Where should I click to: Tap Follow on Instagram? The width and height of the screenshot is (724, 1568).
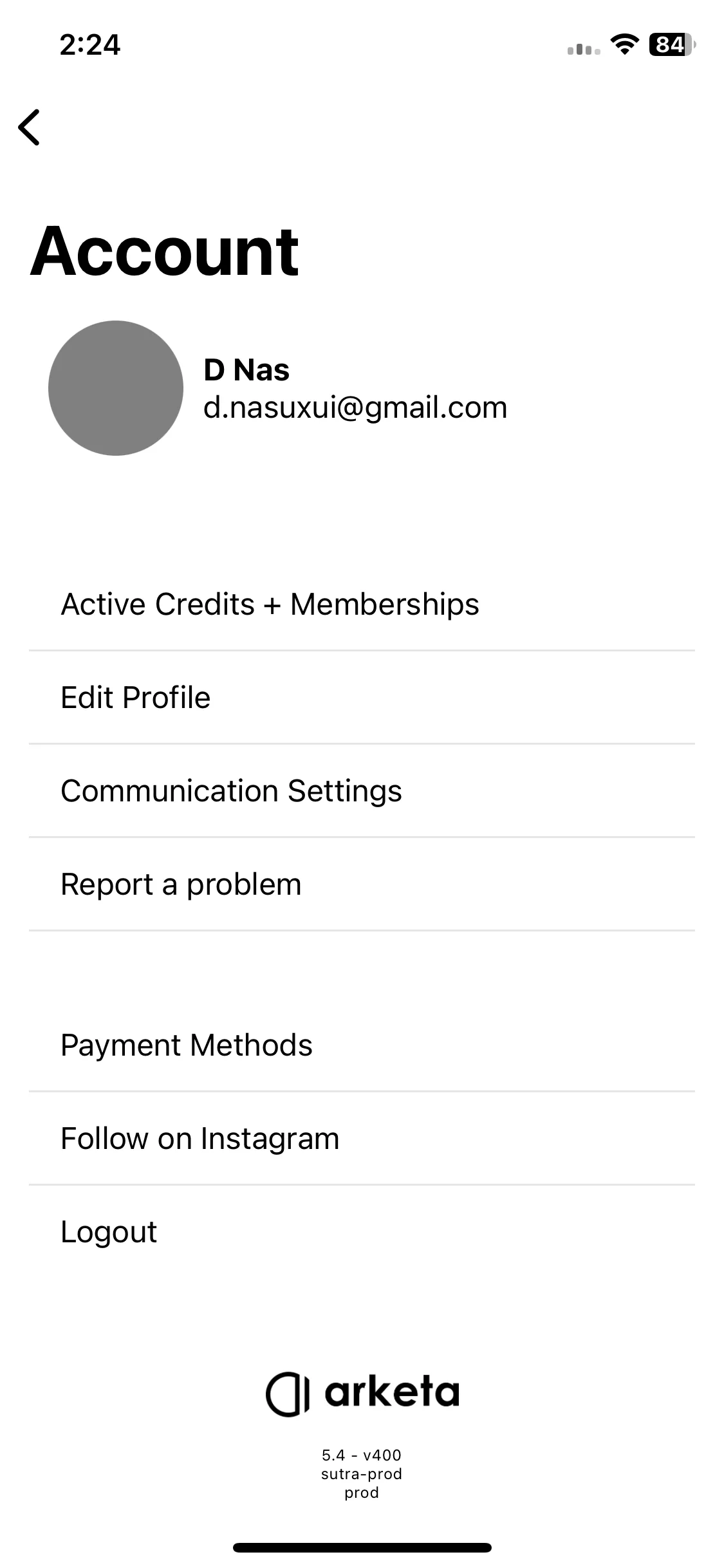pyautogui.click(x=362, y=1139)
